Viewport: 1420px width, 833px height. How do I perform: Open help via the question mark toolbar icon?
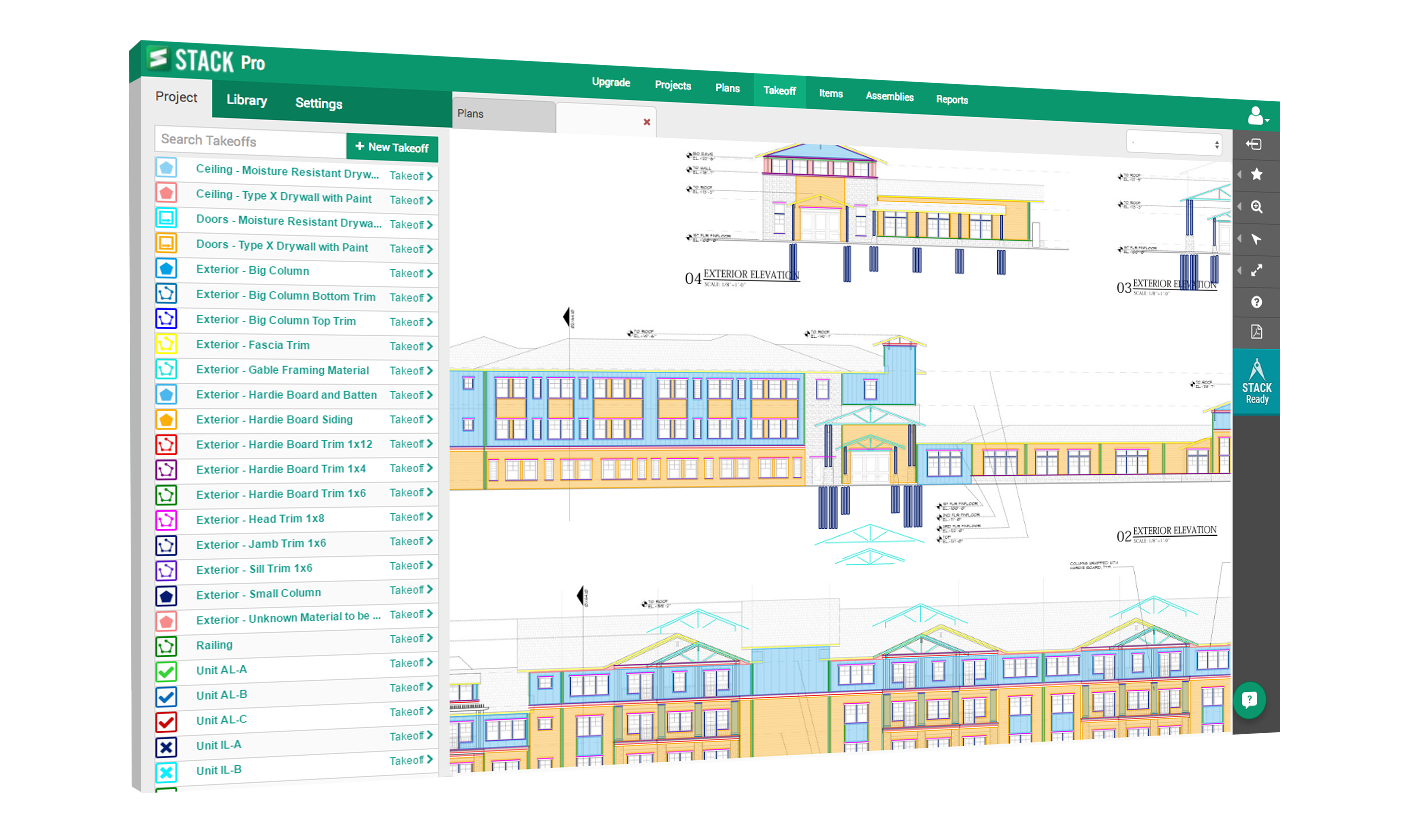pos(1257,302)
